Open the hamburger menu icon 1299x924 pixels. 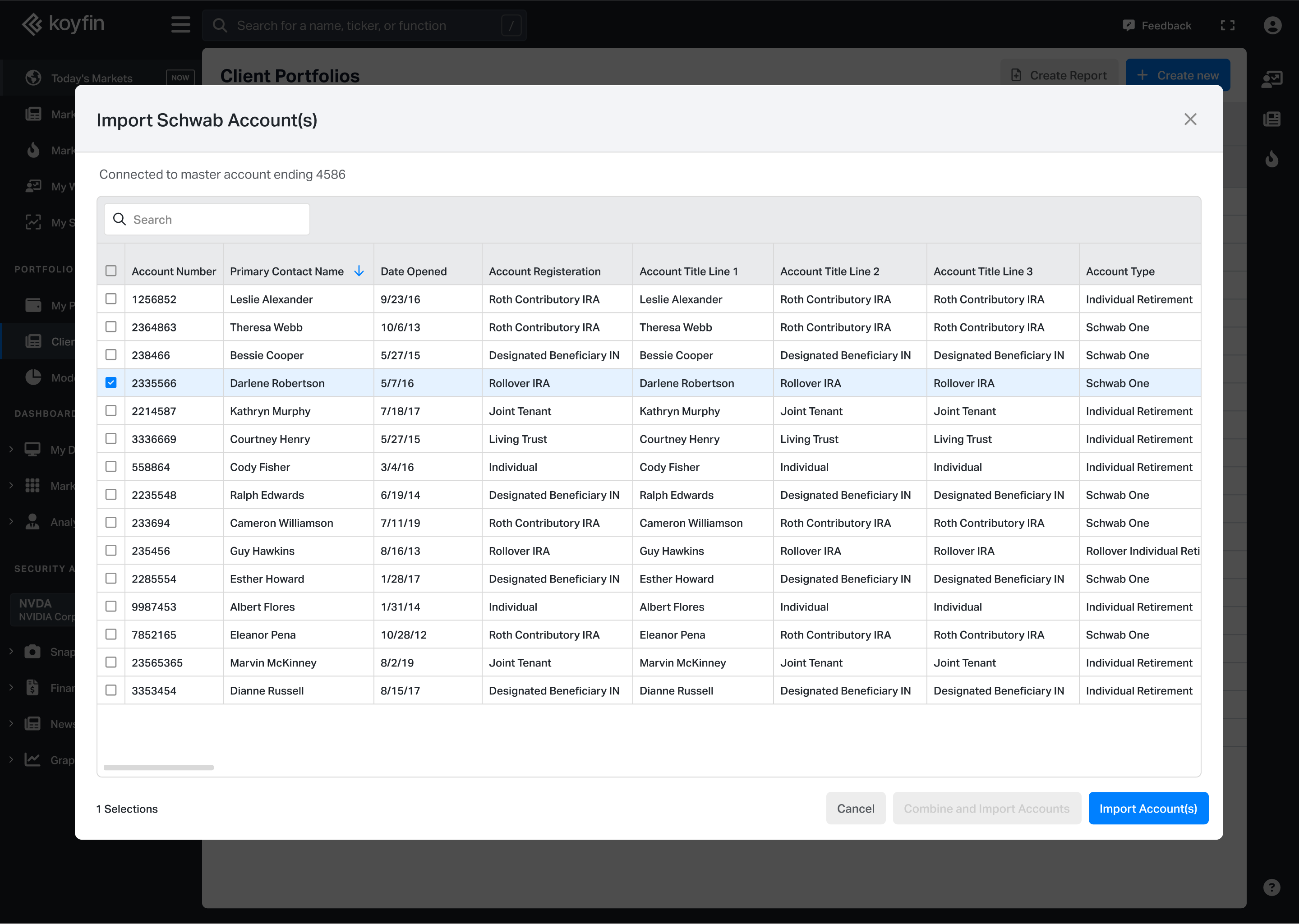coord(180,25)
